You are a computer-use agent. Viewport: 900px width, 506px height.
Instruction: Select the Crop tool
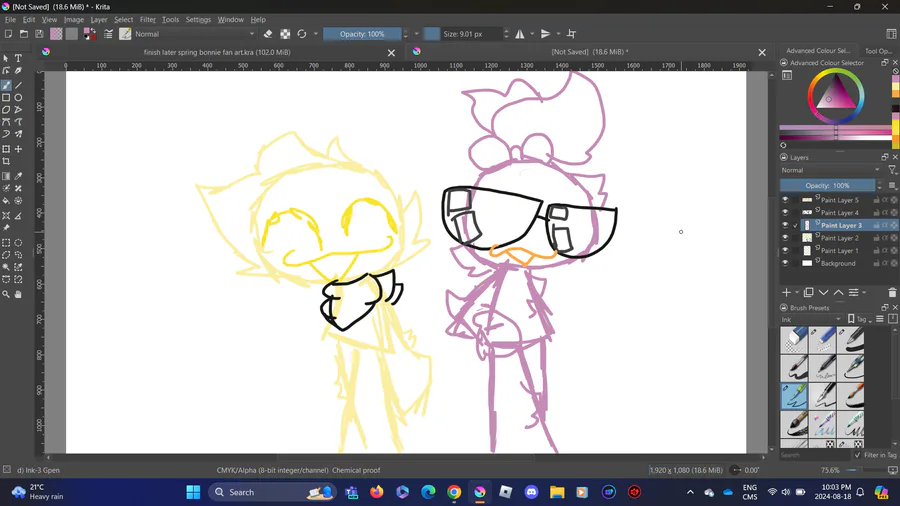coord(6,162)
